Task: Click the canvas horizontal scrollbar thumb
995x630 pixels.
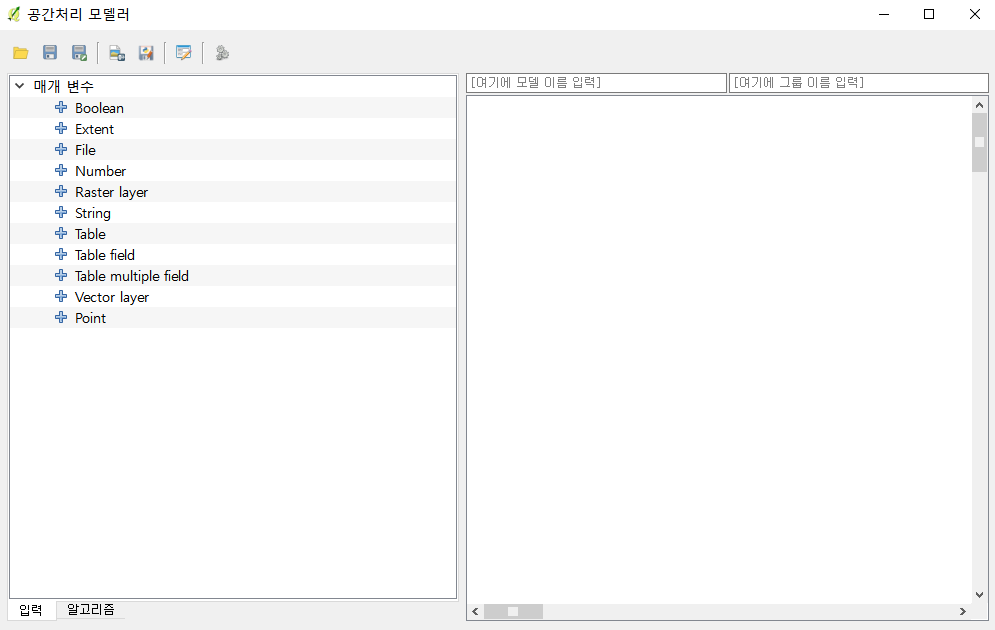Action: (x=513, y=611)
